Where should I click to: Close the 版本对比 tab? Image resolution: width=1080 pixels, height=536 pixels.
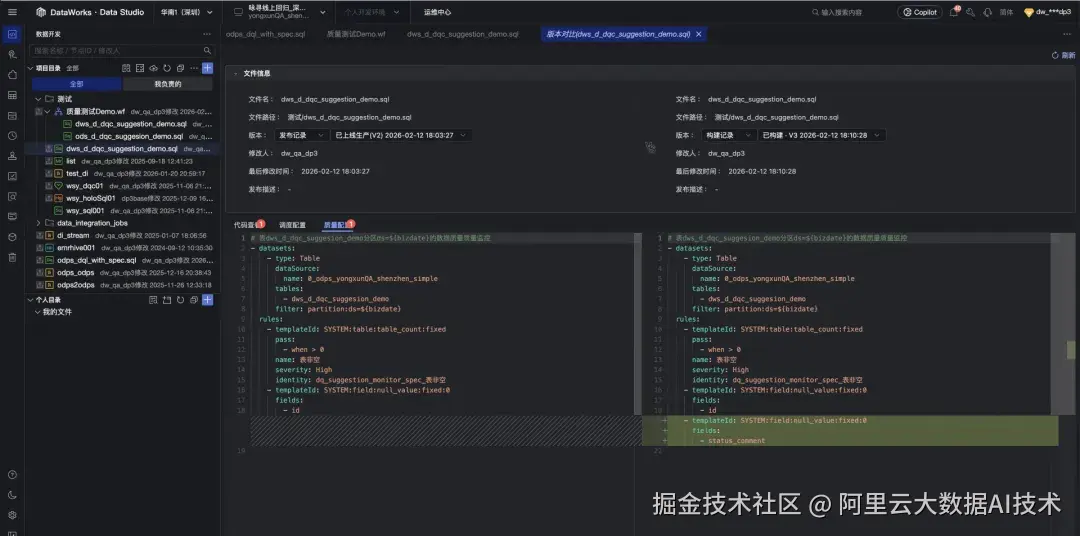(698, 34)
